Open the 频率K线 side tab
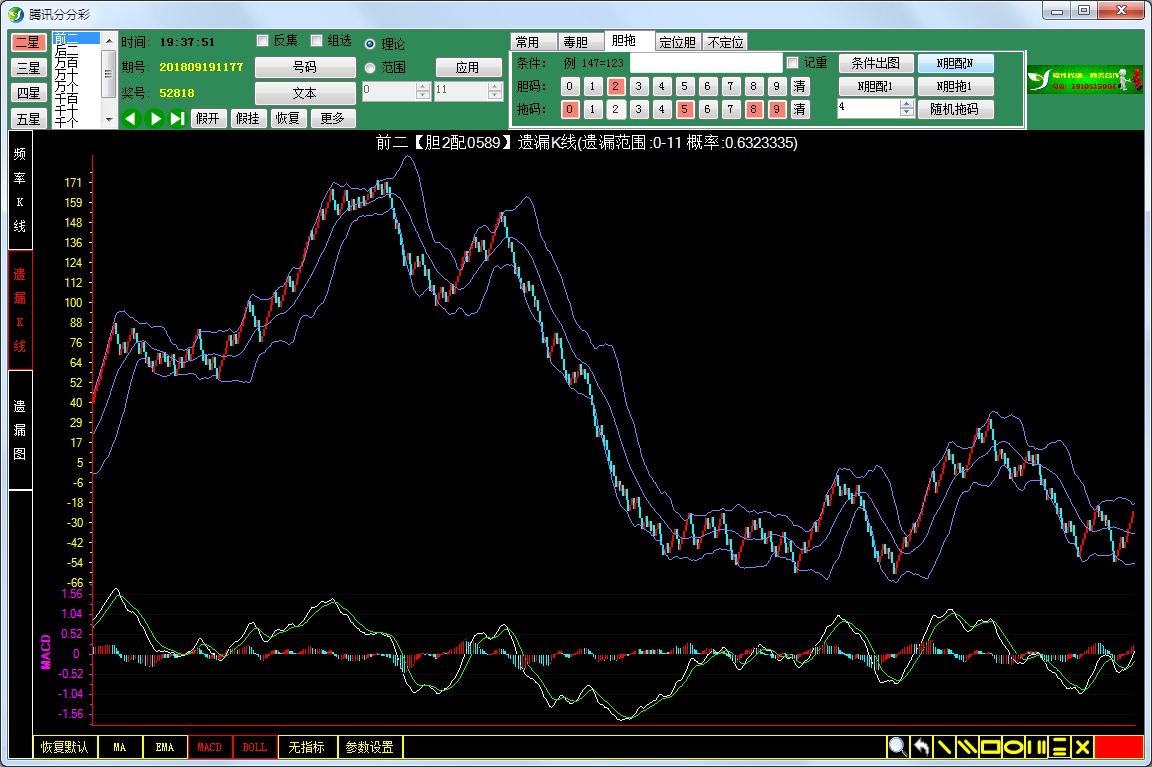The height and width of the screenshot is (767, 1152). click(x=20, y=190)
